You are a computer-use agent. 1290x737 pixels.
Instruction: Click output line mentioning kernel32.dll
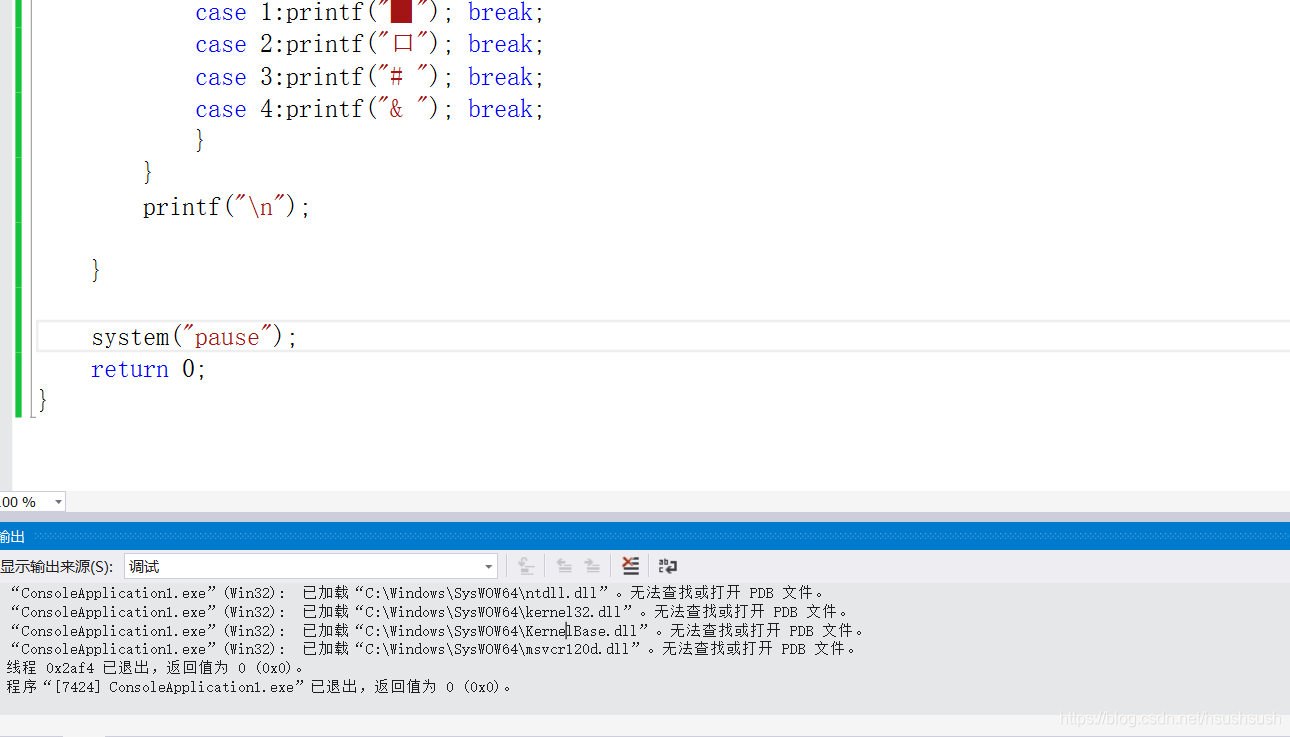(430, 612)
